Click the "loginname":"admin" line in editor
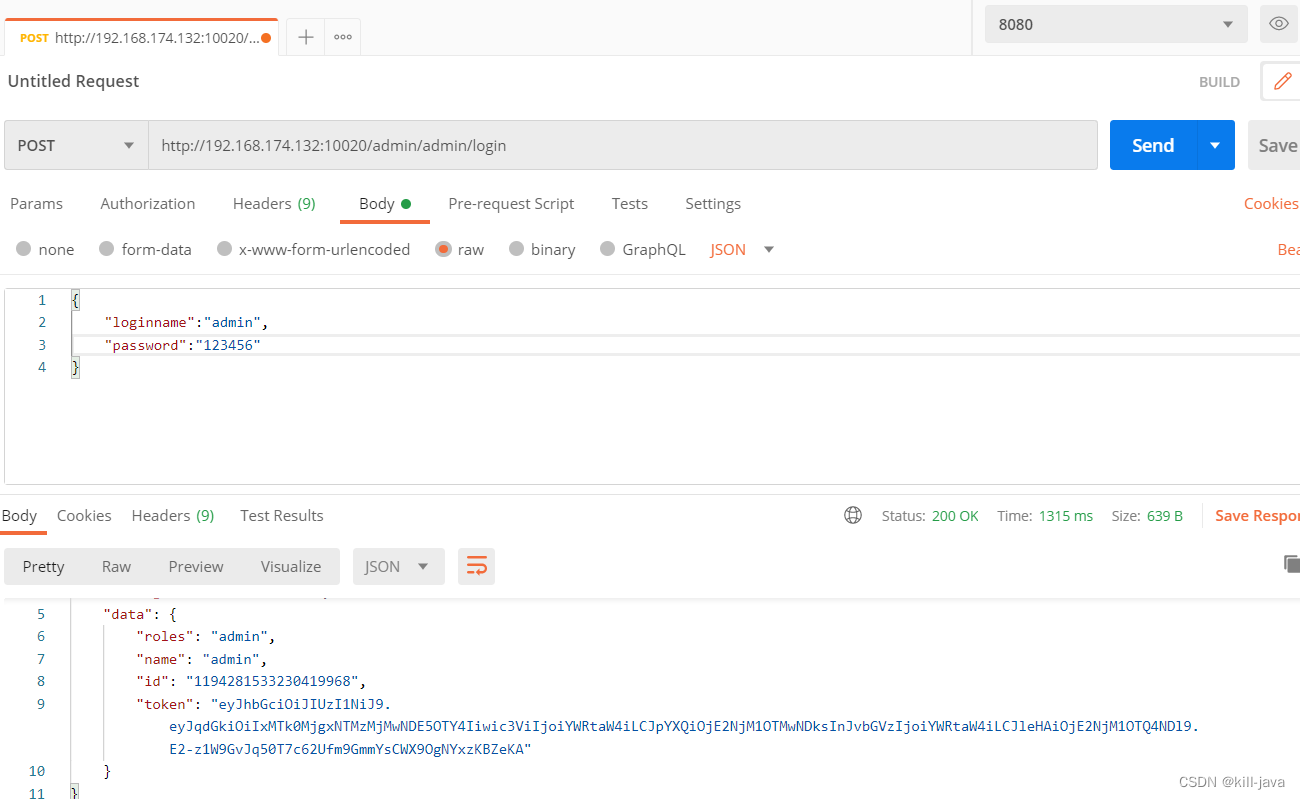The width and height of the screenshot is (1300, 799). point(187,322)
